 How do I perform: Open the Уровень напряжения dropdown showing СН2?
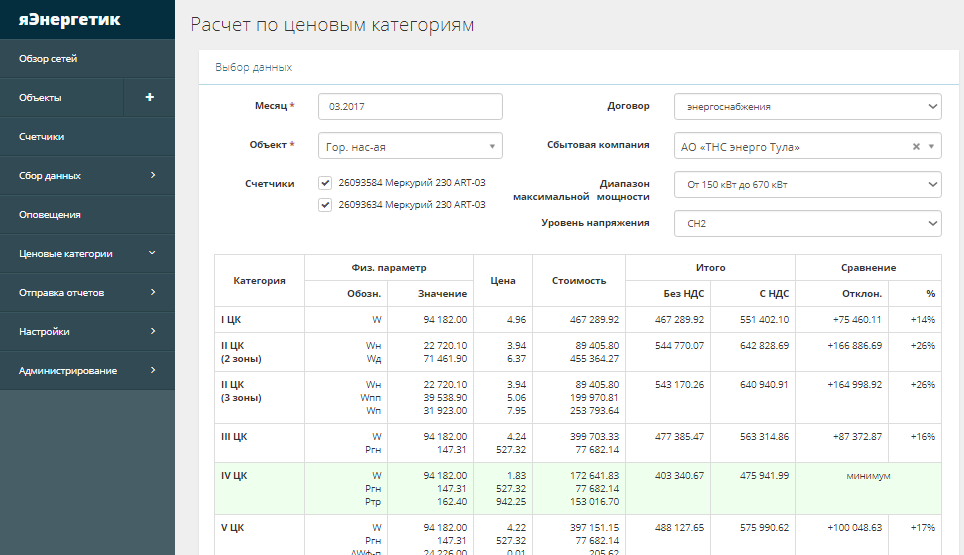point(807,223)
